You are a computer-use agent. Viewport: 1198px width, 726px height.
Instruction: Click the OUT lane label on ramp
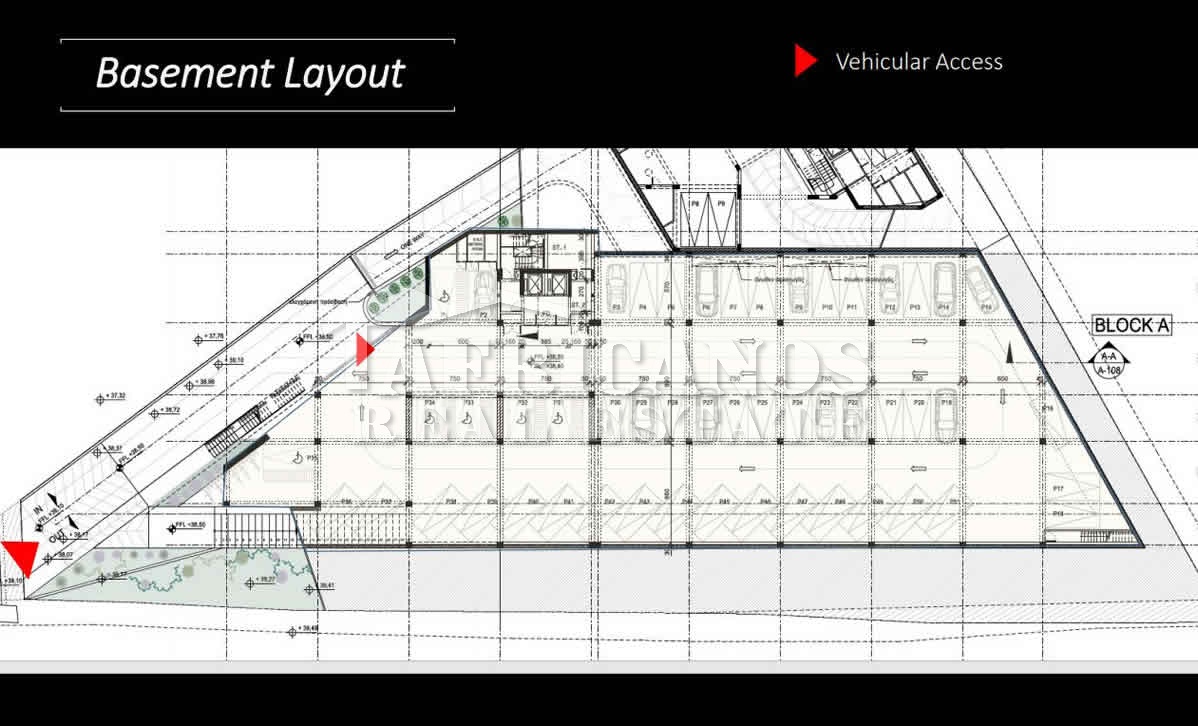54,536
